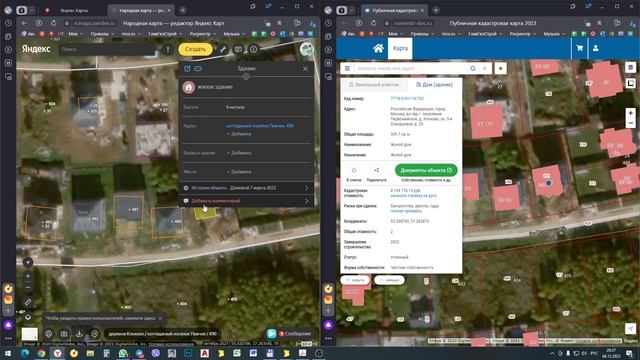Open the wrench tools icon in Yandex map editor
Image resolution: width=640 pixels, height=360 pixels.
(x=223, y=49)
